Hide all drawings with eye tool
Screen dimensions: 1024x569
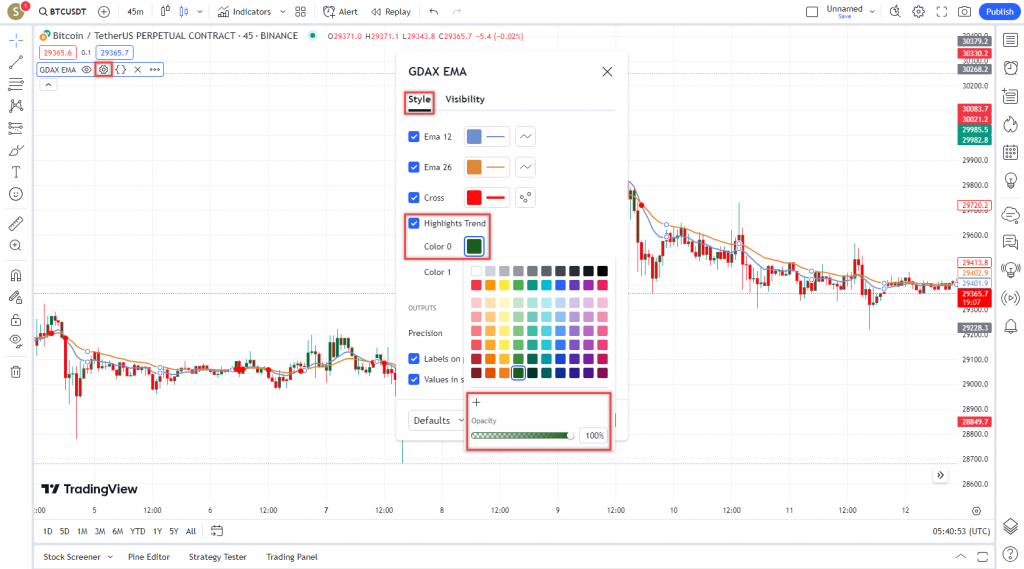[x=16, y=341]
